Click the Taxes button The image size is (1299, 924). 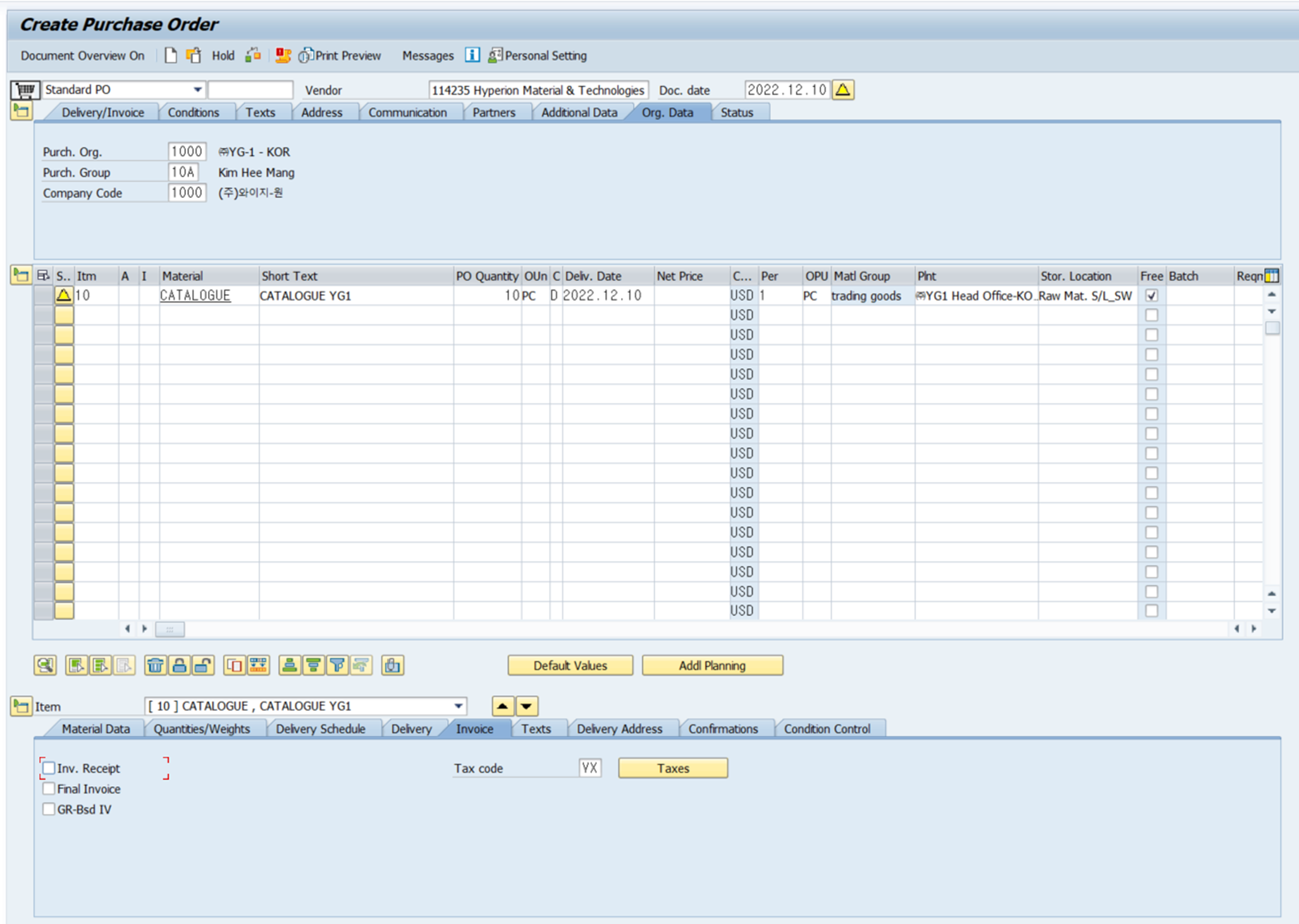[x=672, y=768]
